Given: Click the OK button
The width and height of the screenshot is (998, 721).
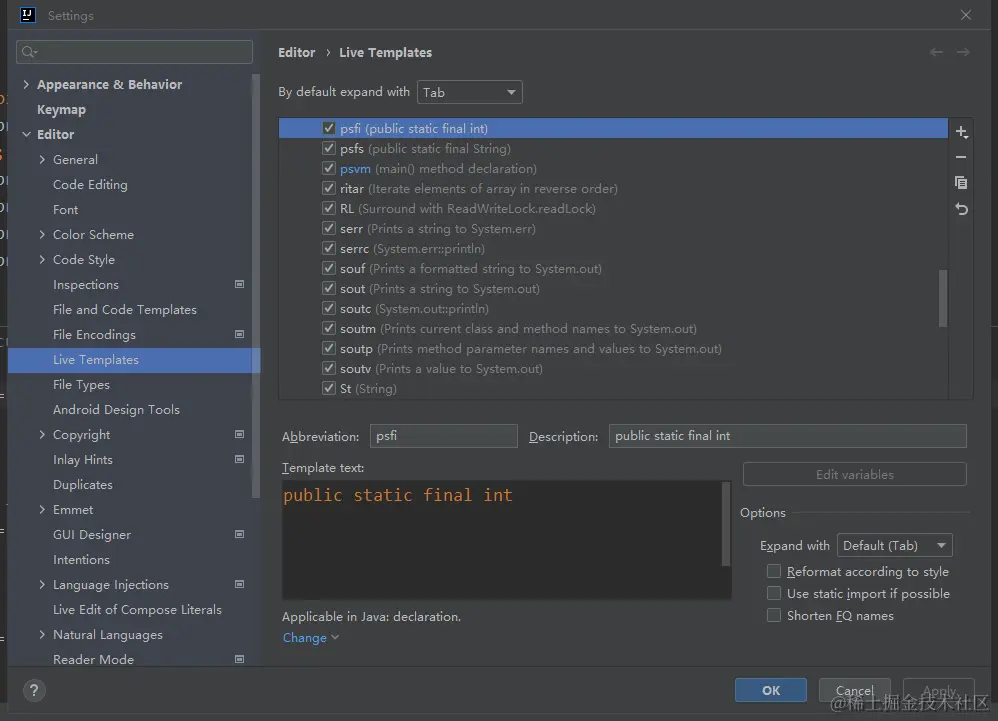Looking at the screenshot, I should pos(771,690).
